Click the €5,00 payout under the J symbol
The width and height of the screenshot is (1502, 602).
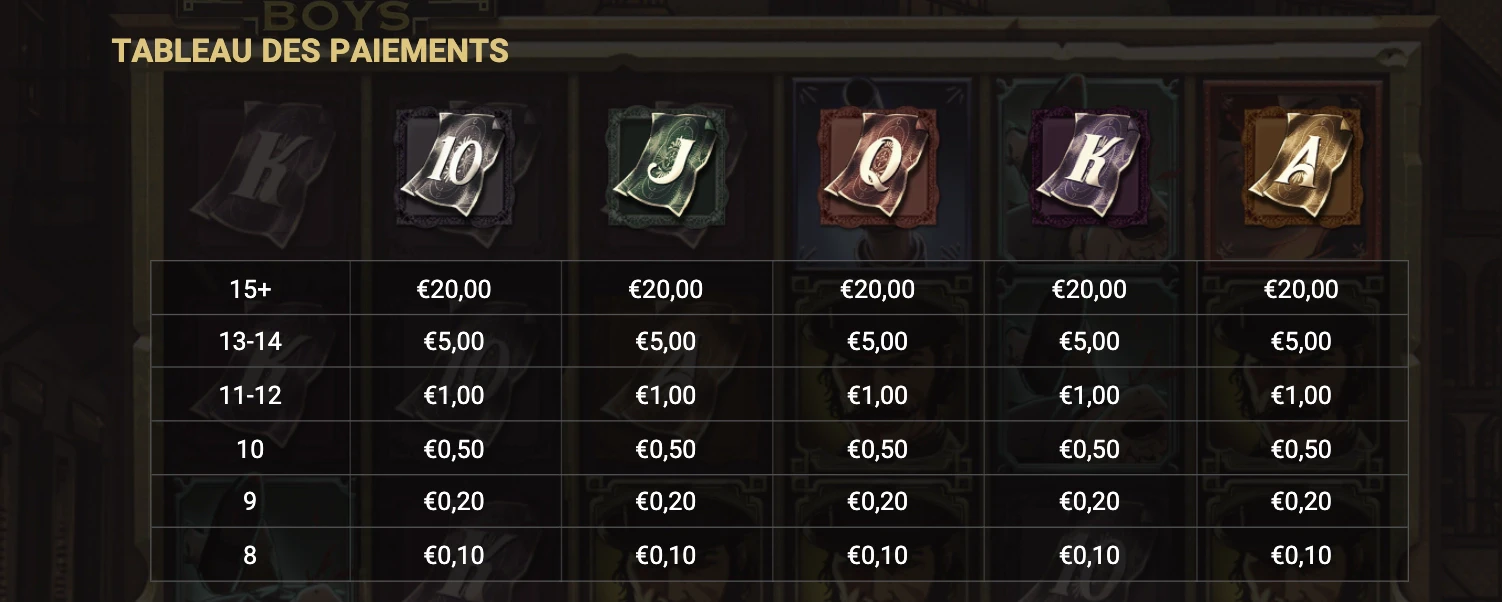666,342
